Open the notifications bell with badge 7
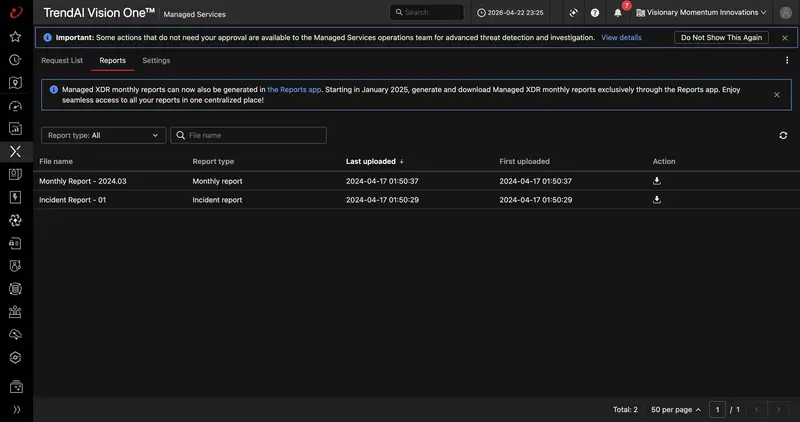800x422 pixels. [618, 12]
